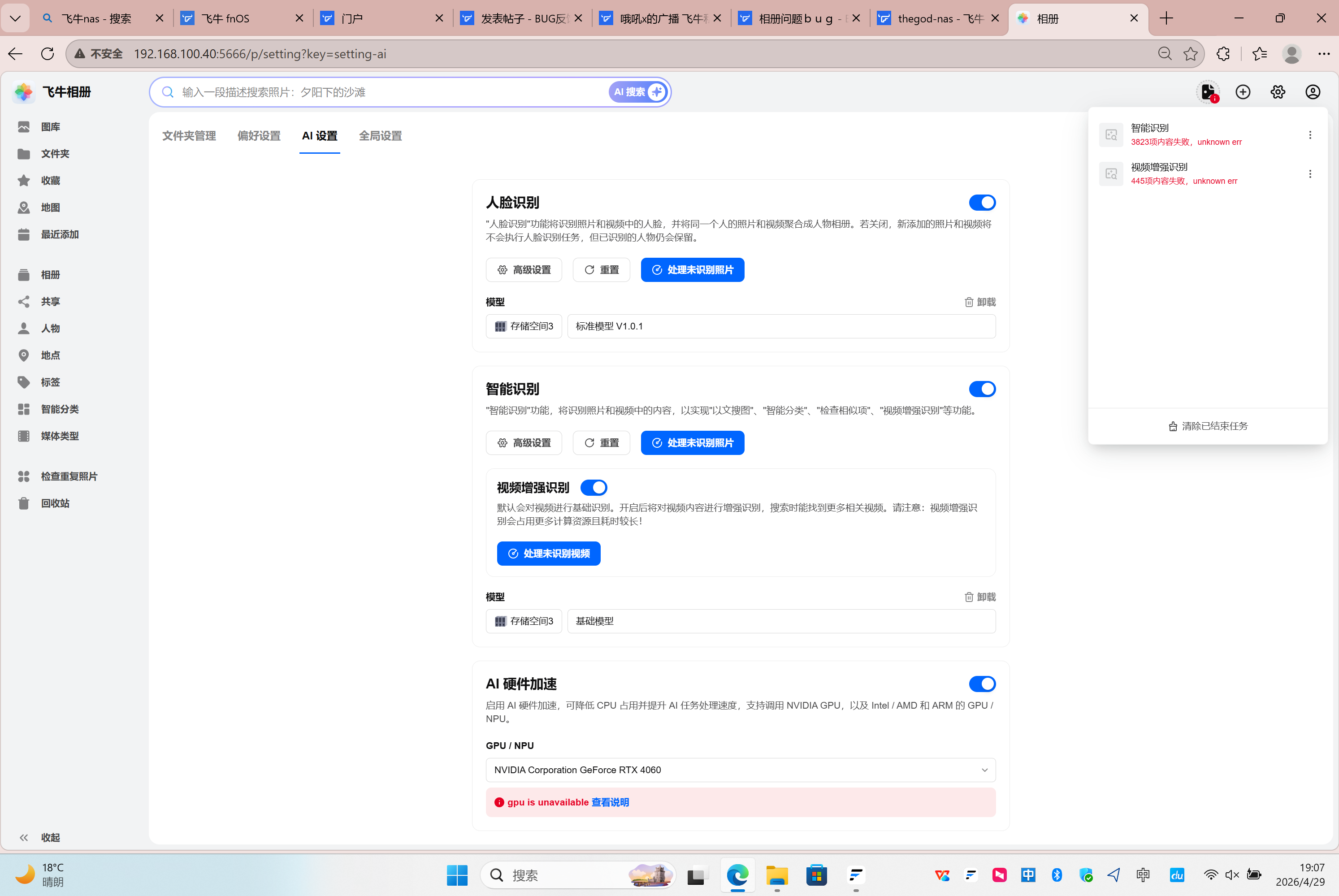Click the photo description search field
The height and width of the screenshot is (896, 1339).
(389, 92)
